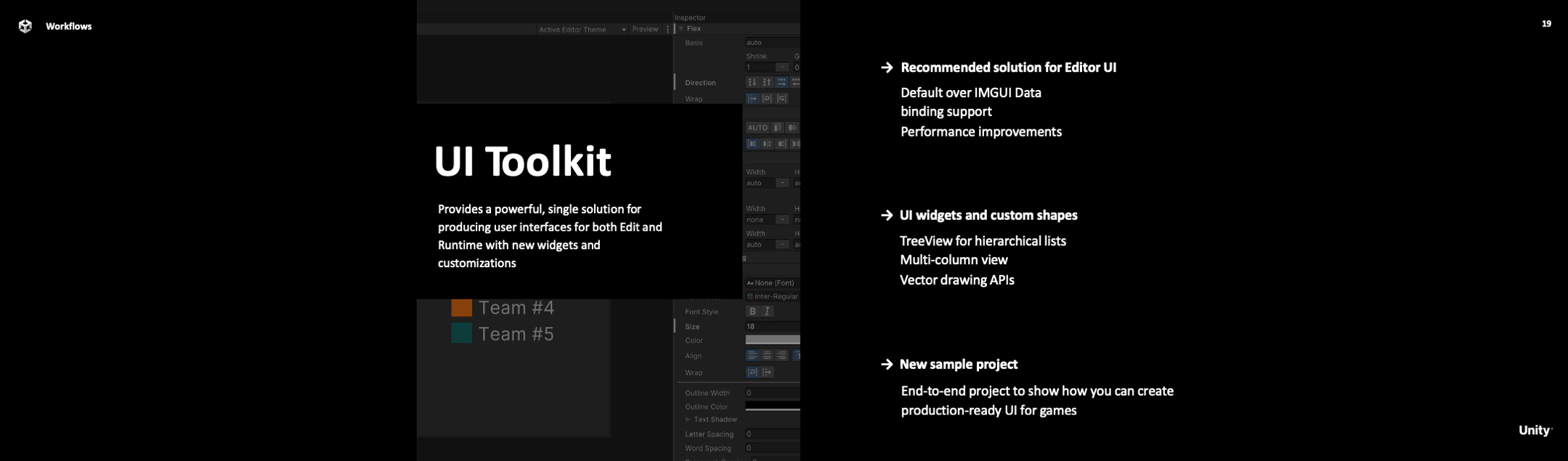Click 'TreeView for hierarchical lists' line
Image resolution: width=1568 pixels, height=461 pixels.
[983, 241]
